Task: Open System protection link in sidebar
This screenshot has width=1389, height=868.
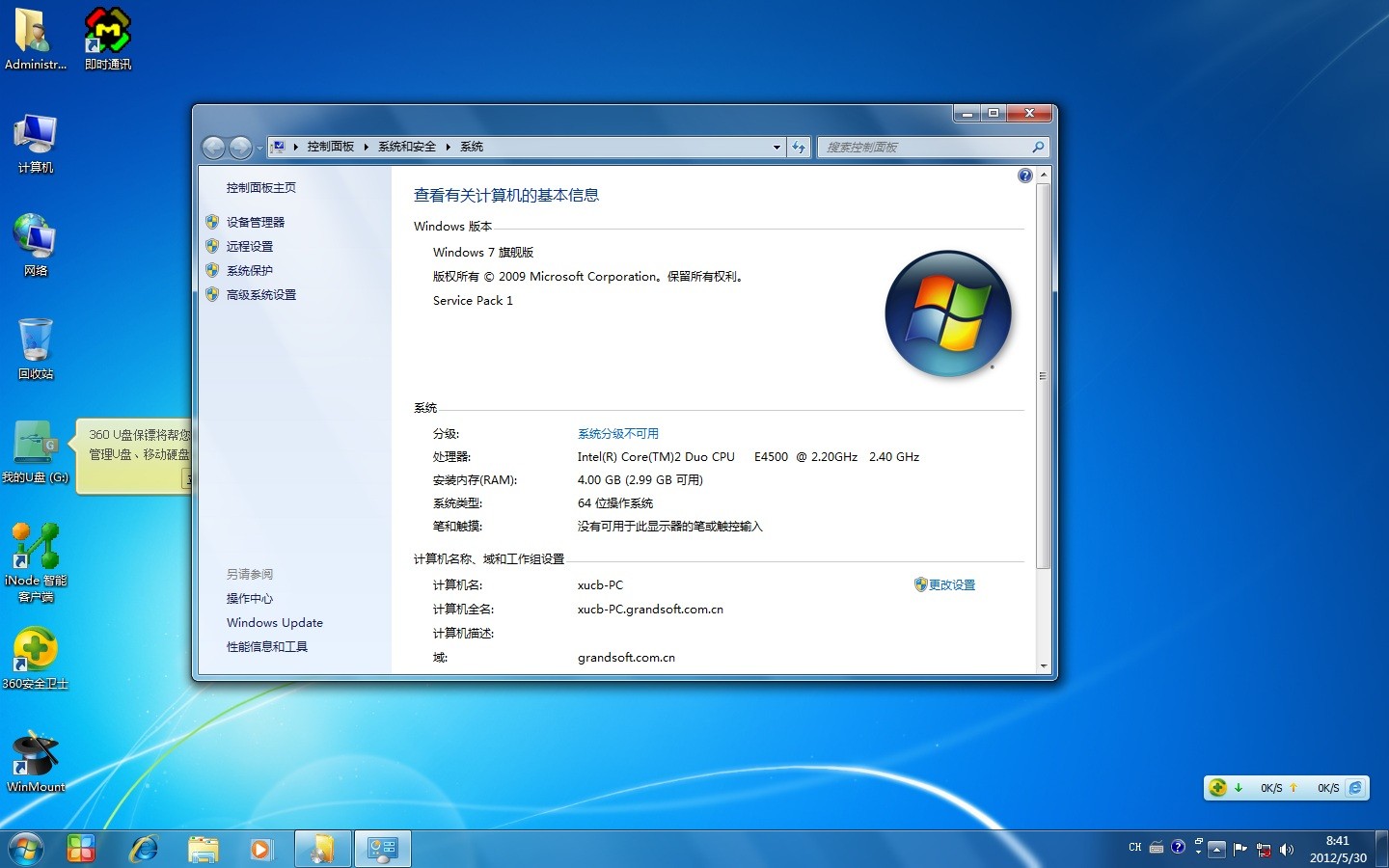Action: coord(249,270)
